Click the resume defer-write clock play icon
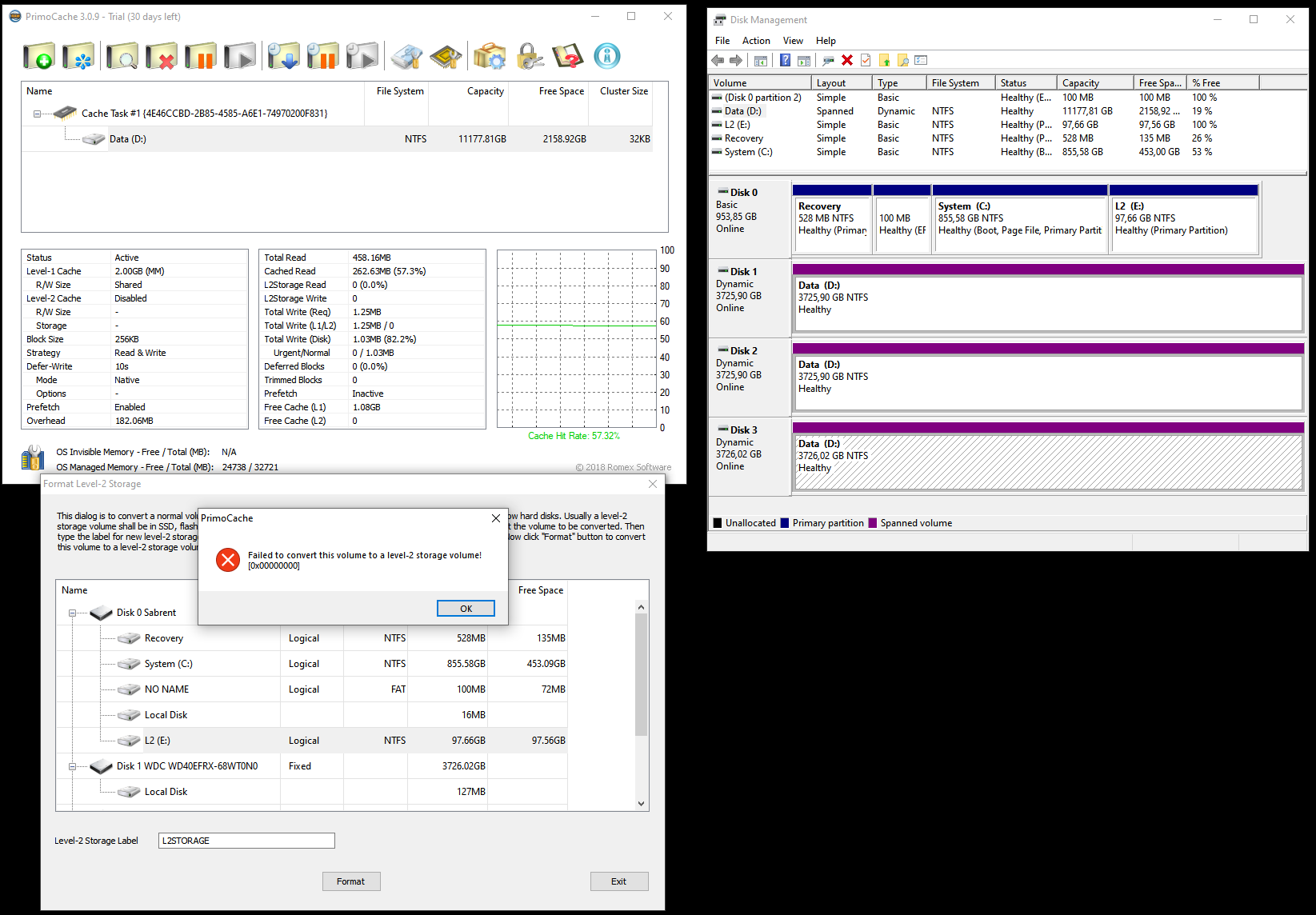Screen dimensions: 1316x915 coord(362,56)
